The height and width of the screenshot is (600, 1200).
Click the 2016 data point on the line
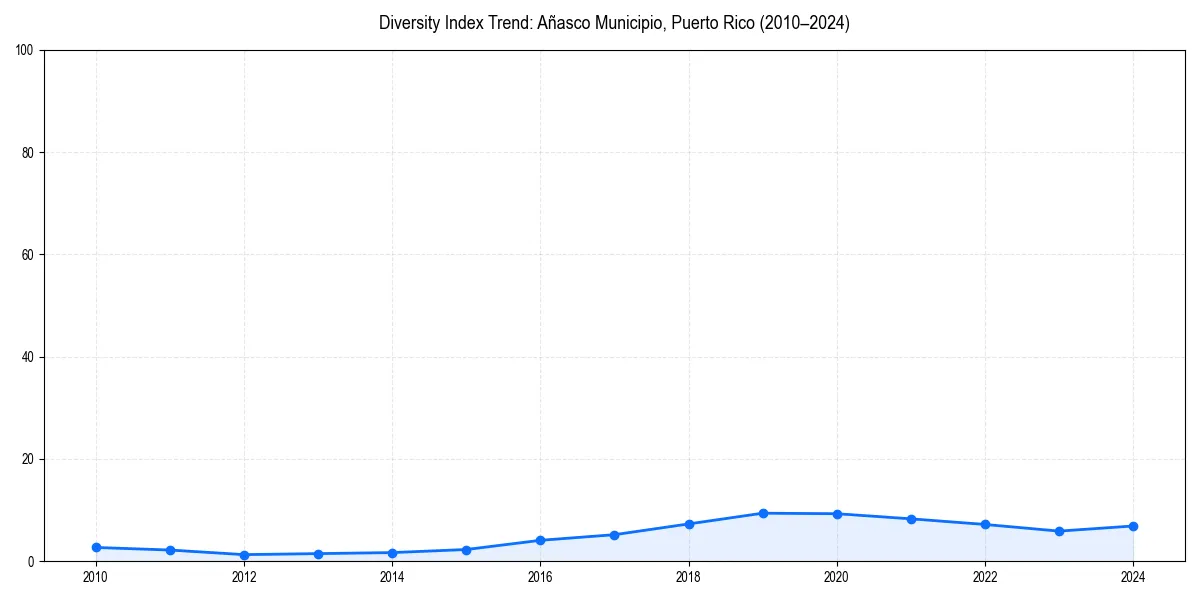(x=539, y=540)
